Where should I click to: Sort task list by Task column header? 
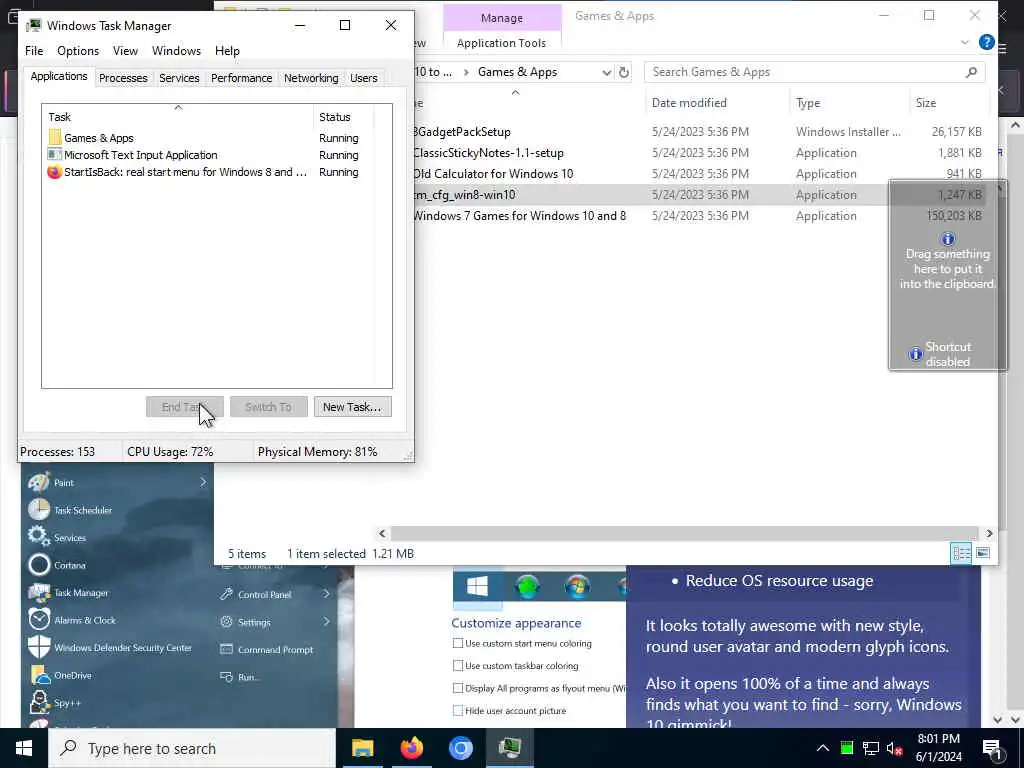tap(178, 117)
